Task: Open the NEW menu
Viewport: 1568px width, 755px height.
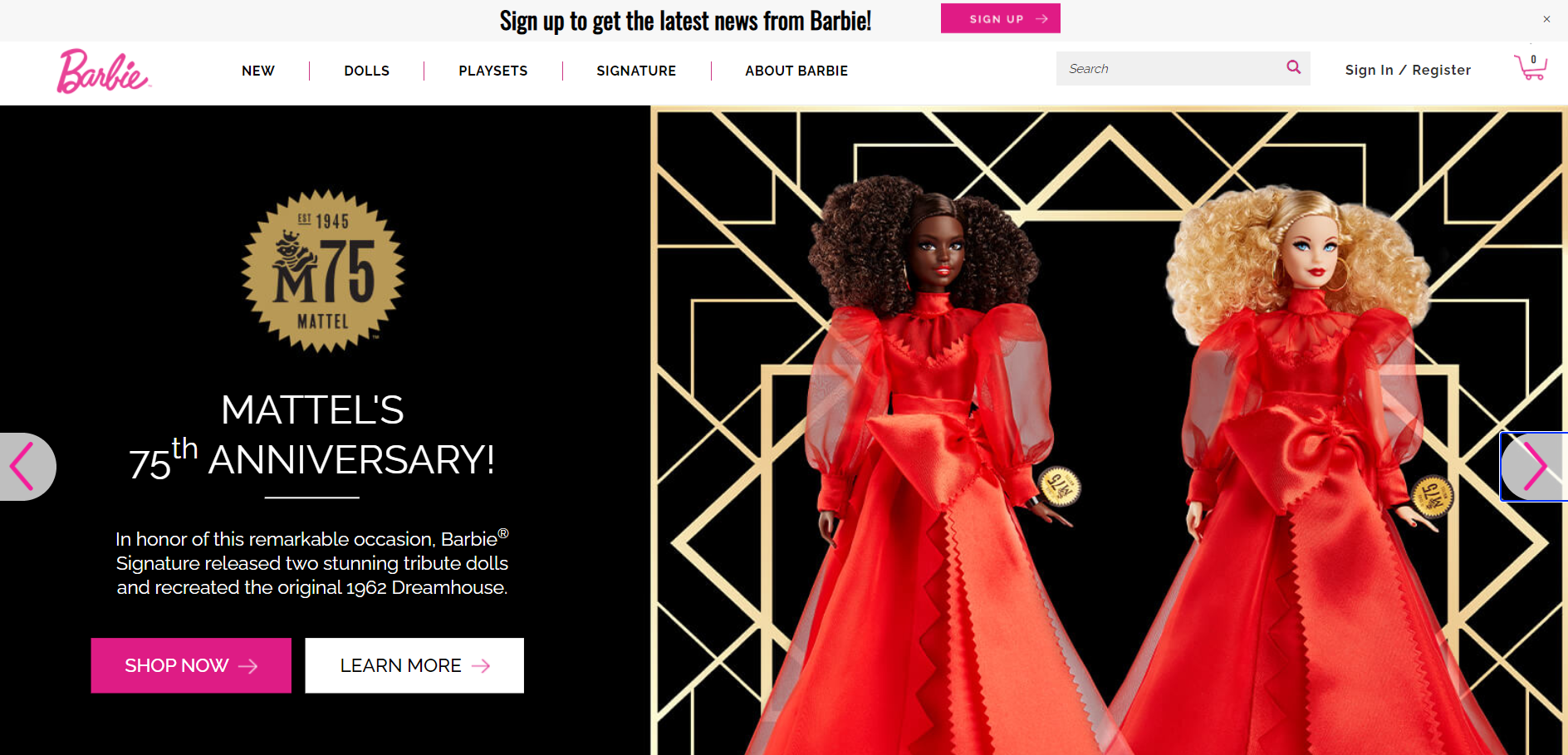Action: tap(258, 71)
